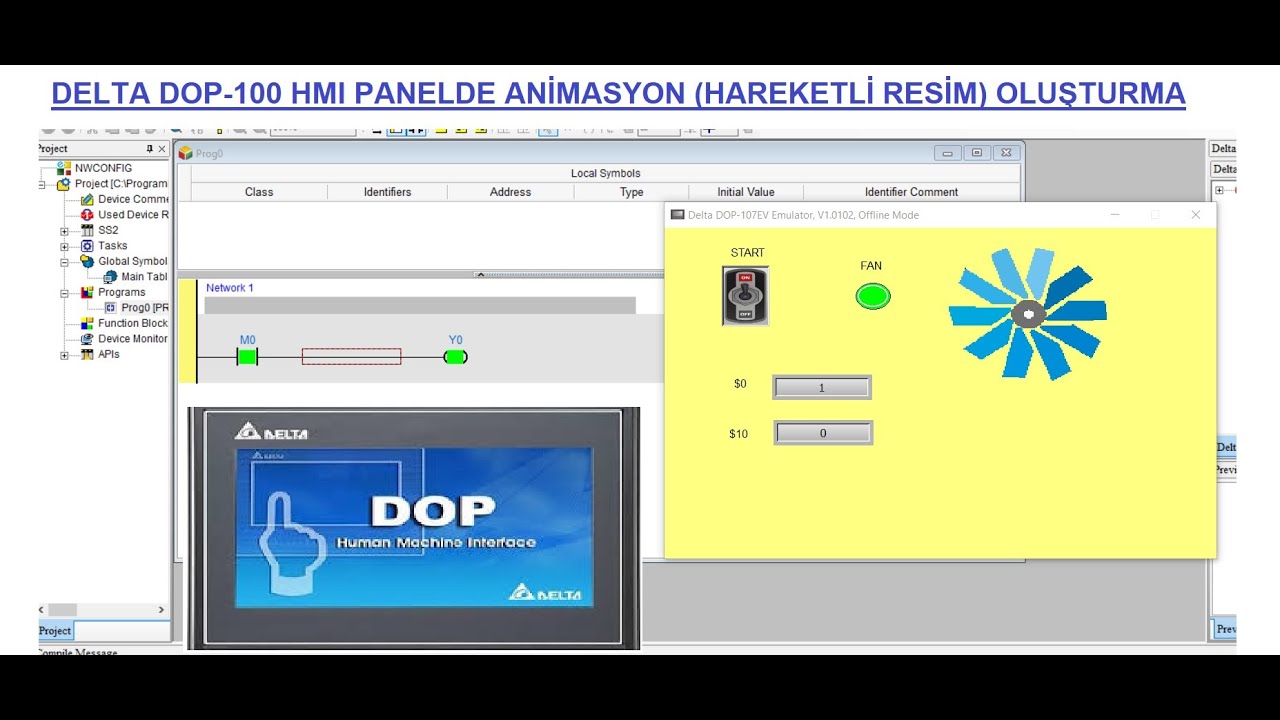
Task: Expand the SS2 tree node
Action: coord(64,231)
